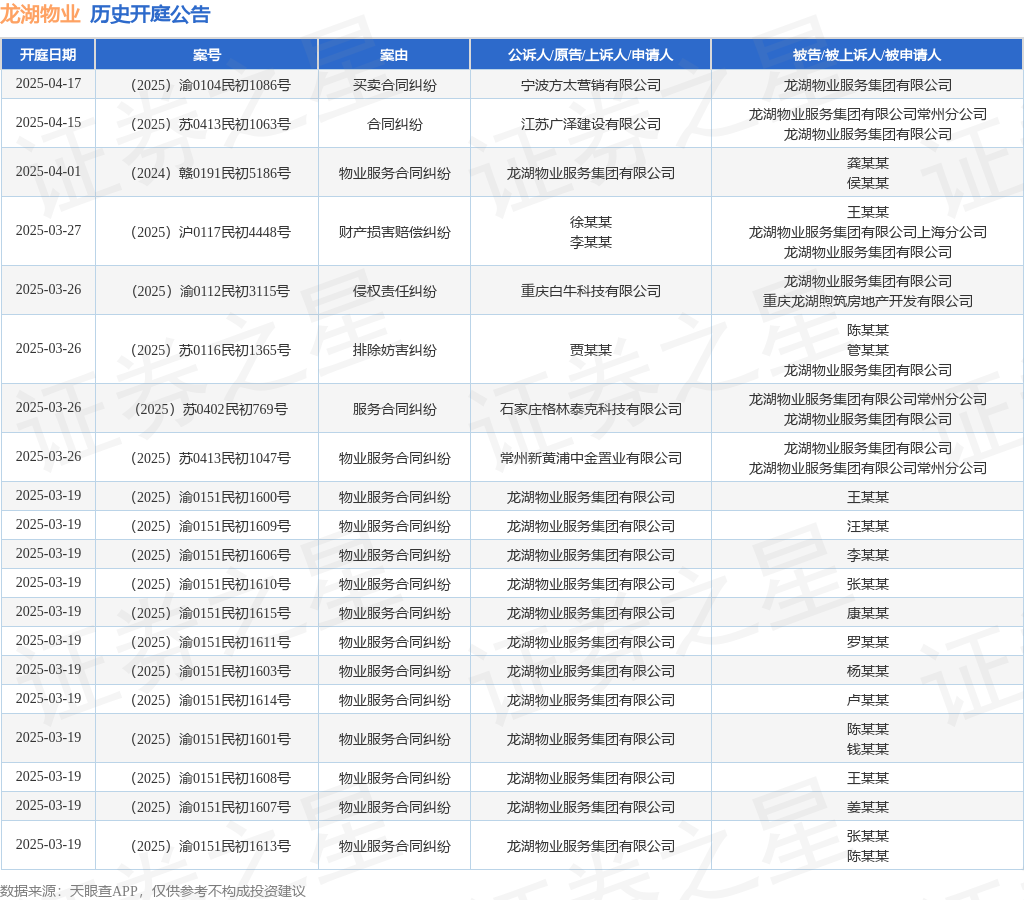Click the 被告/被上诉人/被申请人 column header
Screen dimensions: 1024x900
867,55
